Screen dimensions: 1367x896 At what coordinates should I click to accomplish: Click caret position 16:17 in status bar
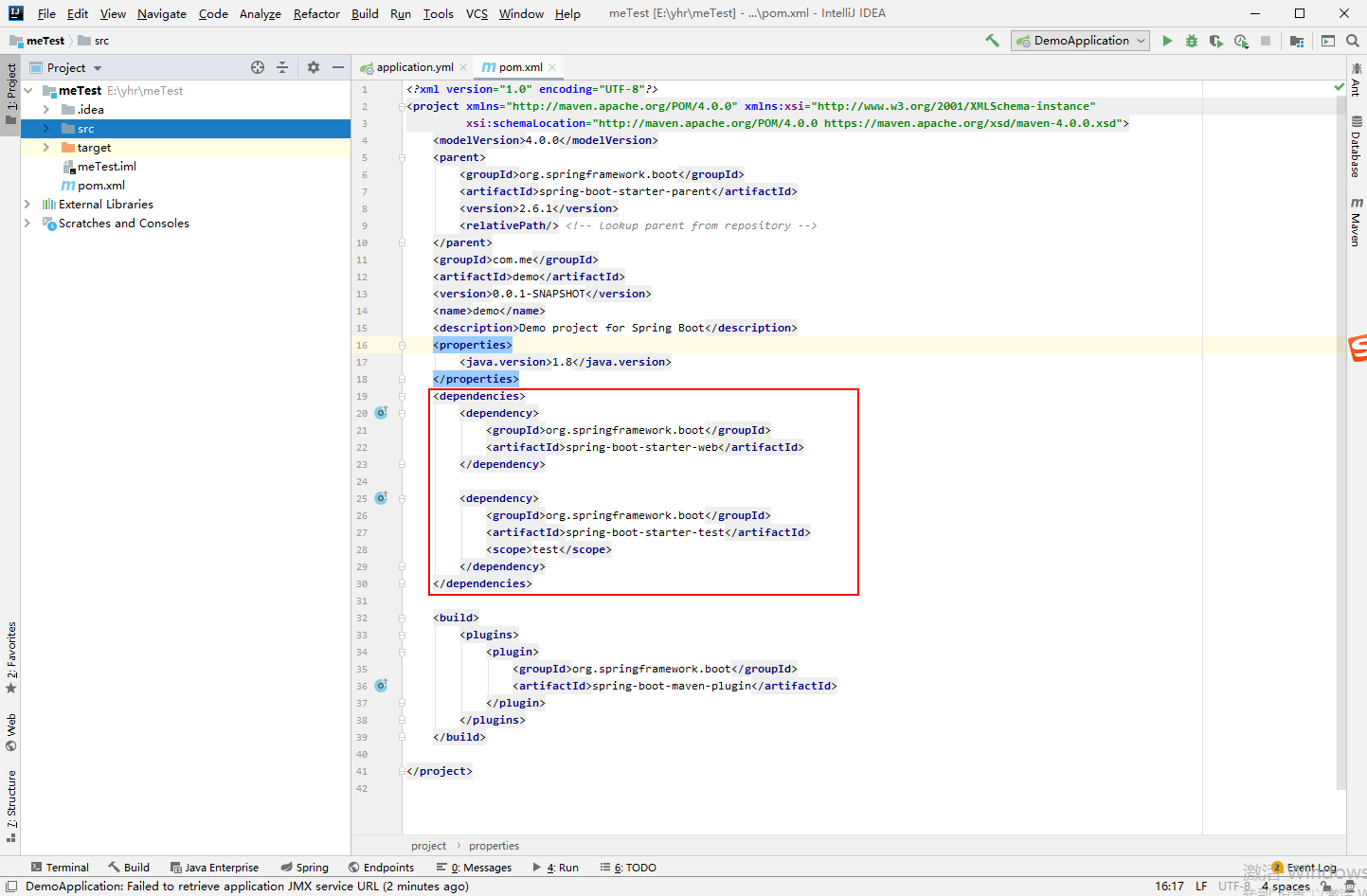(x=1169, y=887)
